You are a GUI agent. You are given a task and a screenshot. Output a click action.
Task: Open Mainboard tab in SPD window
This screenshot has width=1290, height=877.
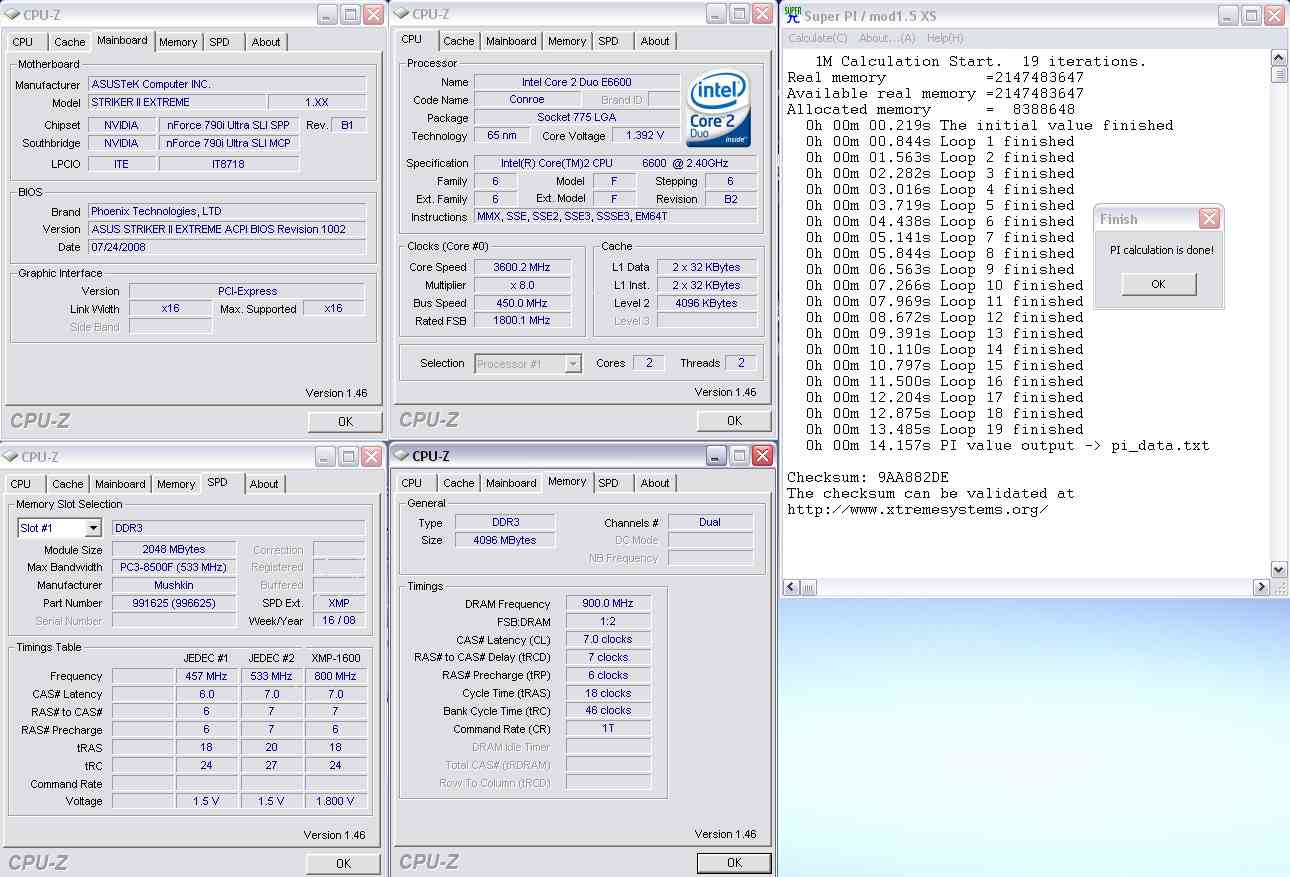point(120,484)
